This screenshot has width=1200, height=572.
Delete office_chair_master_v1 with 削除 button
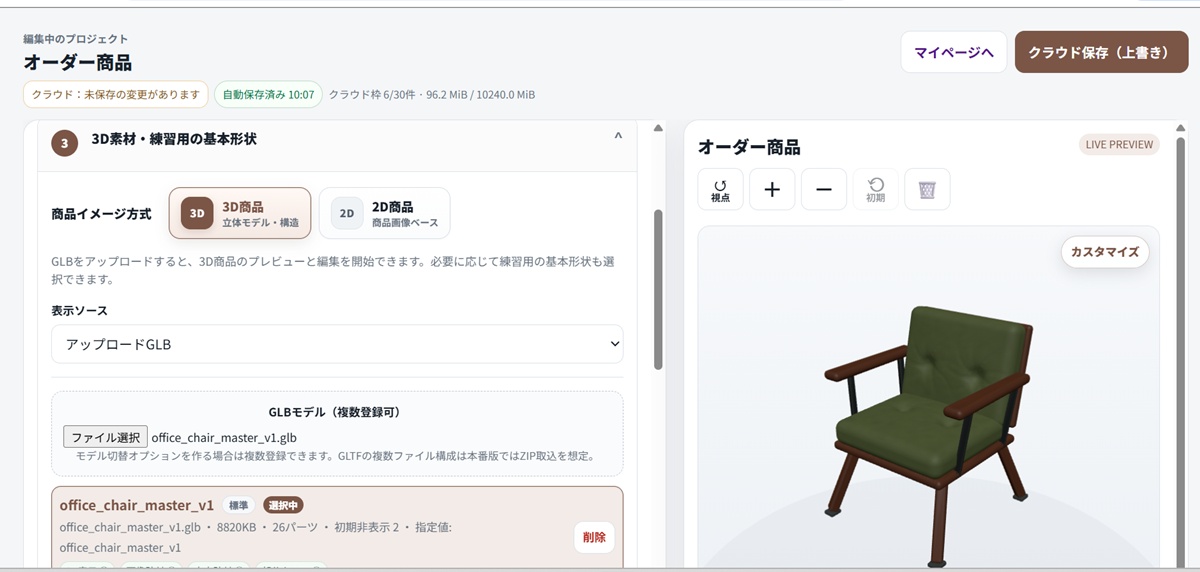(594, 537)
